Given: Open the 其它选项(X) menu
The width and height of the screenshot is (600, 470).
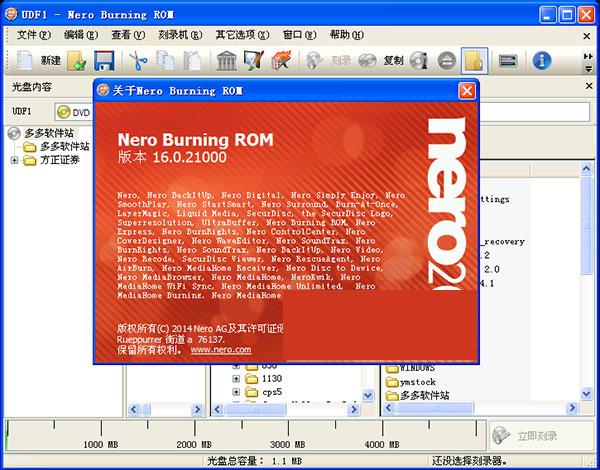Looking at the screenshot, I should (x=242, y=35).
